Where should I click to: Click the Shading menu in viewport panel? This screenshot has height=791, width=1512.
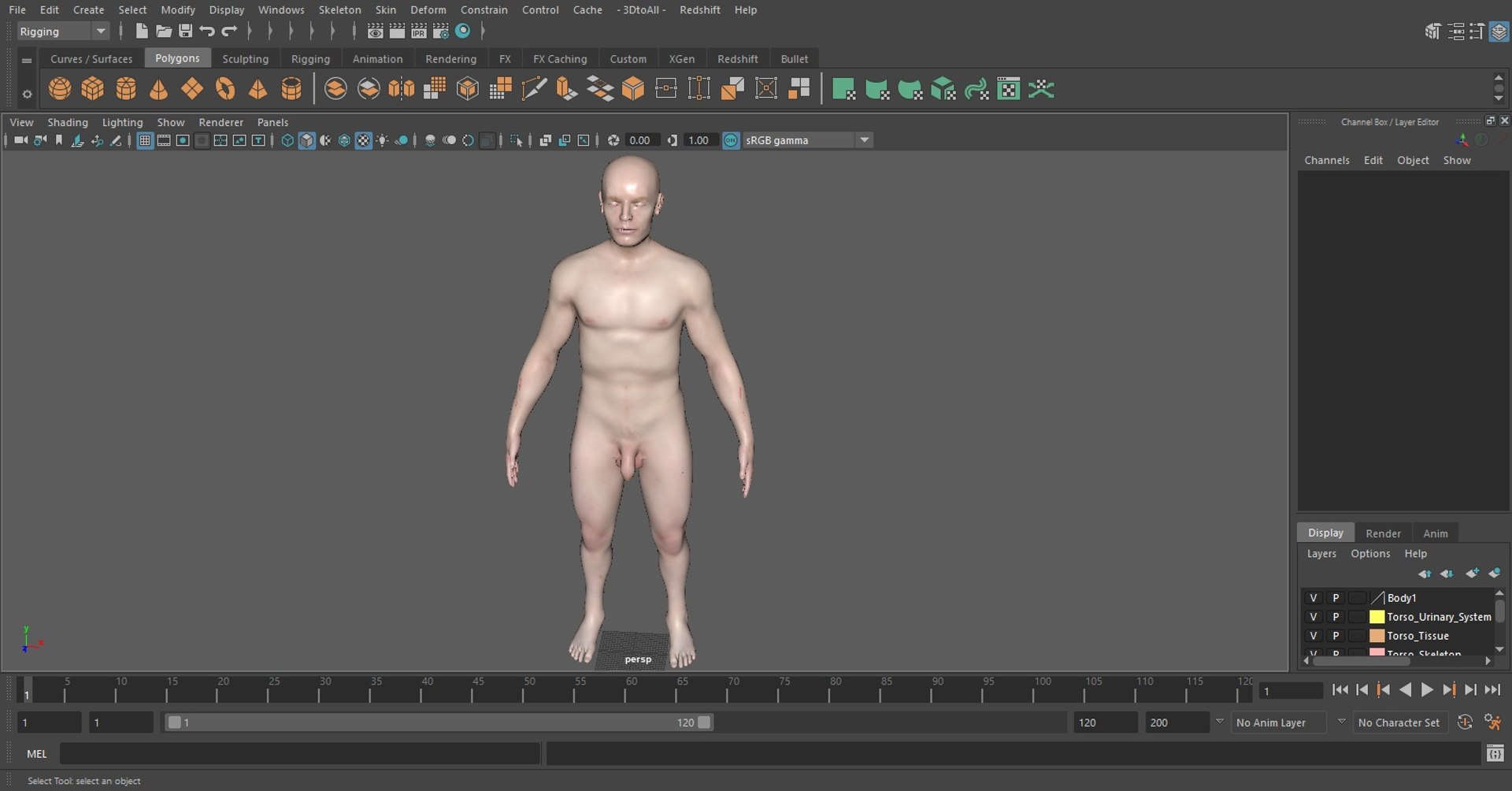point(68,122)
